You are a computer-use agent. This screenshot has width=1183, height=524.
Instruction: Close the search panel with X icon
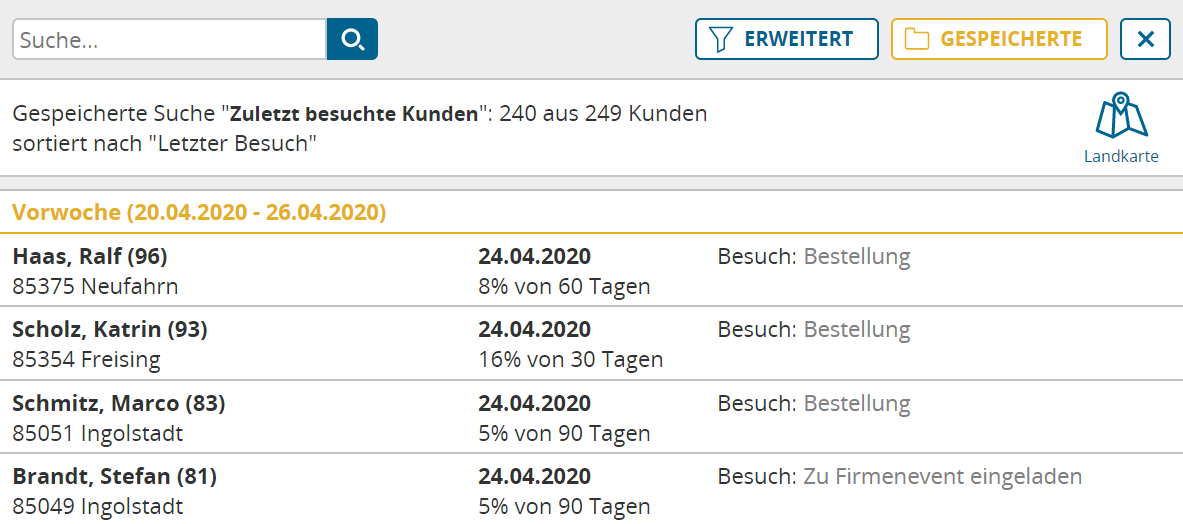[x=1145, y=39]
